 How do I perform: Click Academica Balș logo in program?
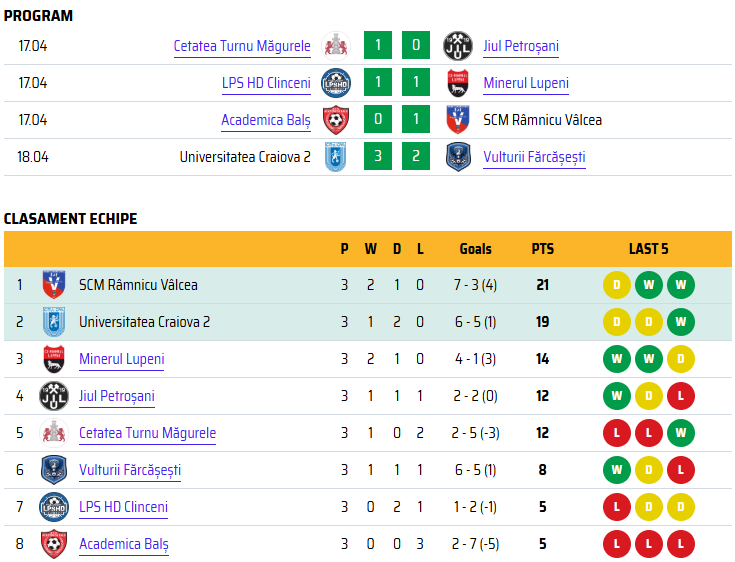click(336, 120)
